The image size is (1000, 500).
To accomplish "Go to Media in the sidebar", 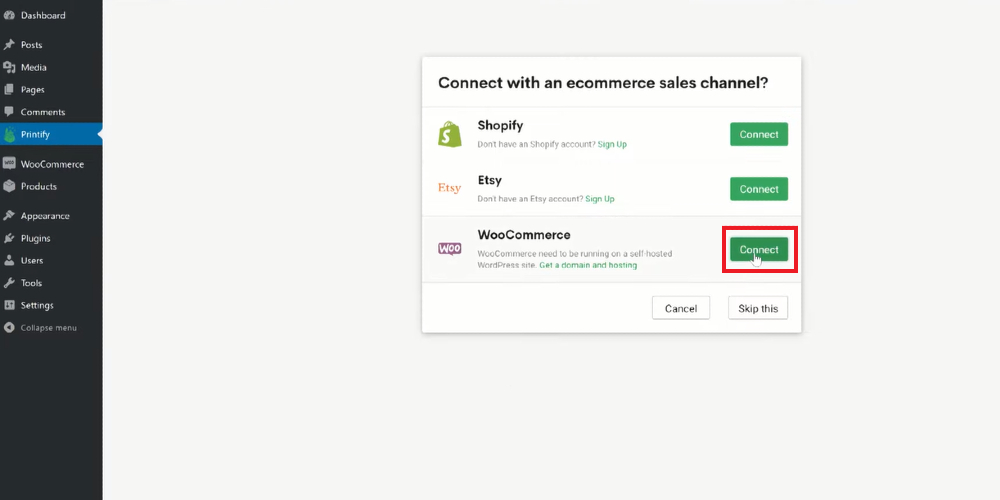I will pyautogui.click(x=51, y=67).
